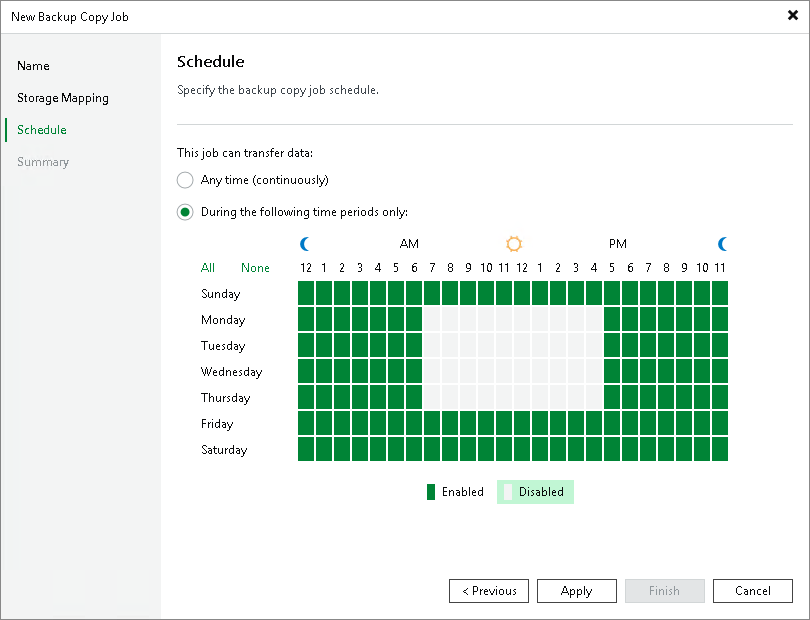The height and width of the screenshot is (620, 810).
Task: Click the AM header label
Action: [409, 244]
